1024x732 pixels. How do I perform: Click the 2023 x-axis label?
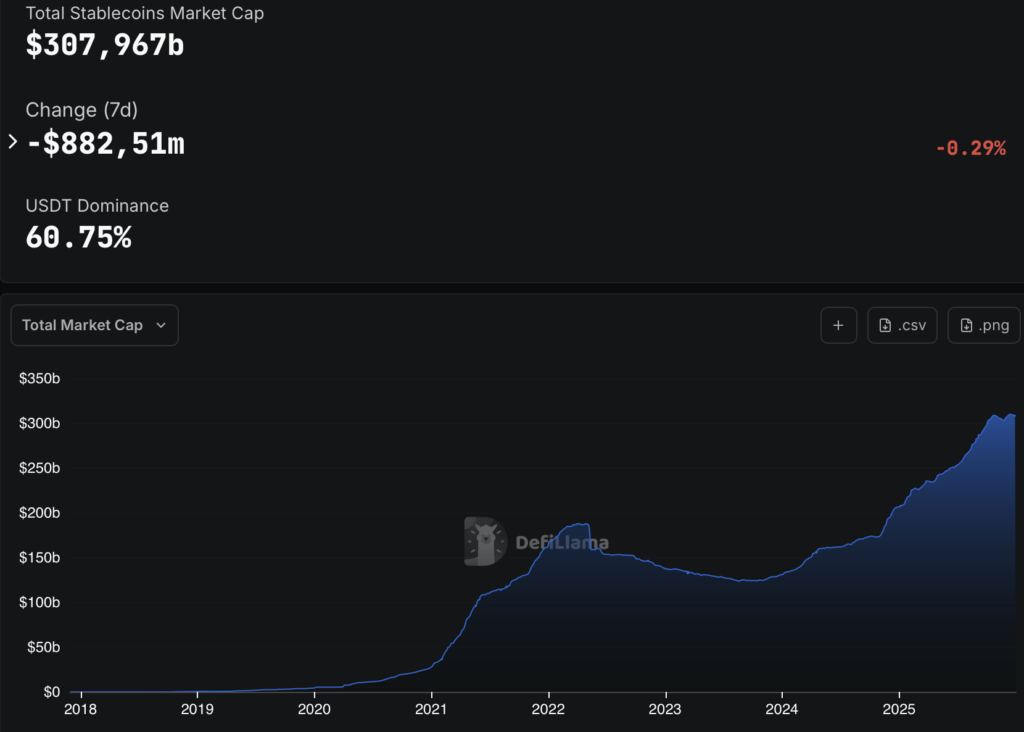click(x=665, y=709)
